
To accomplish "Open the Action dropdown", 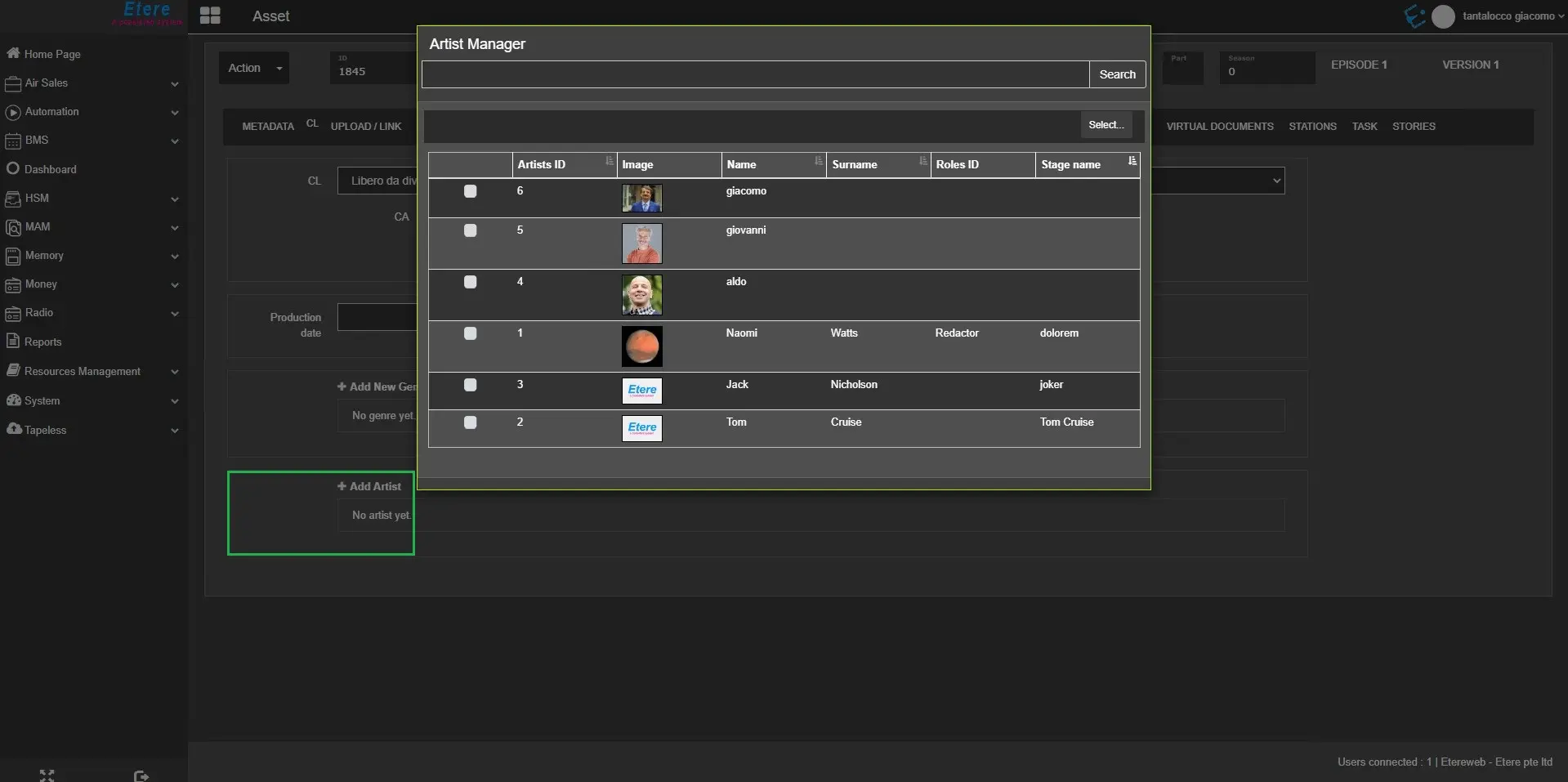I will click(x=254, y=68).
